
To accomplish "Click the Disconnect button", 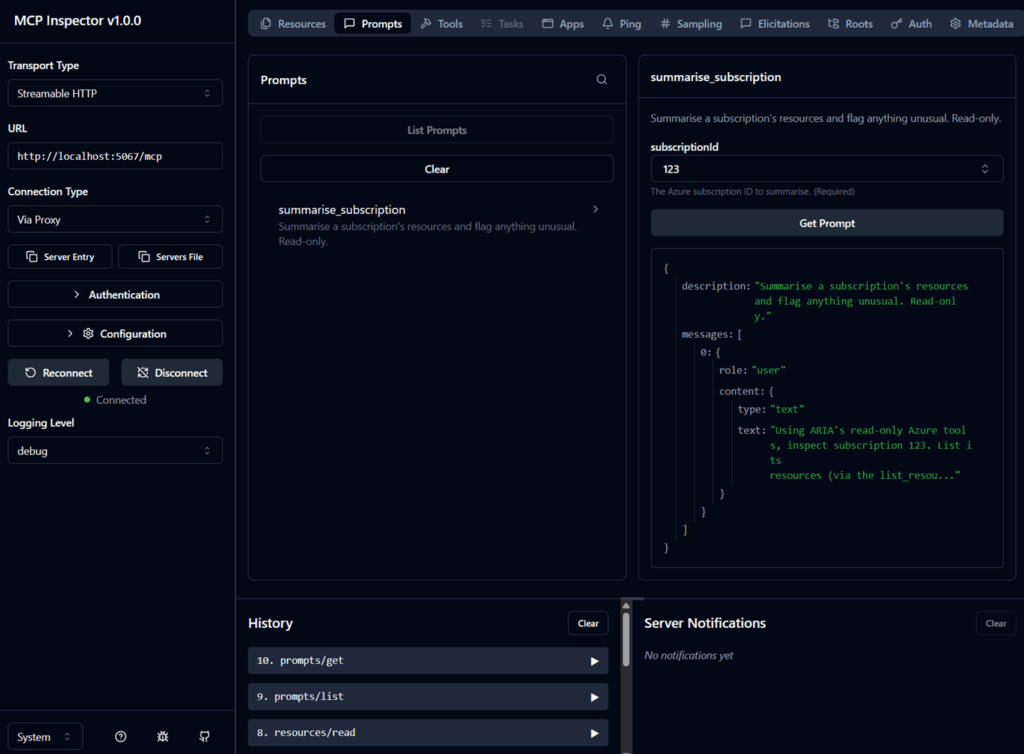I will pyautogui.click(x=172, y=373).
